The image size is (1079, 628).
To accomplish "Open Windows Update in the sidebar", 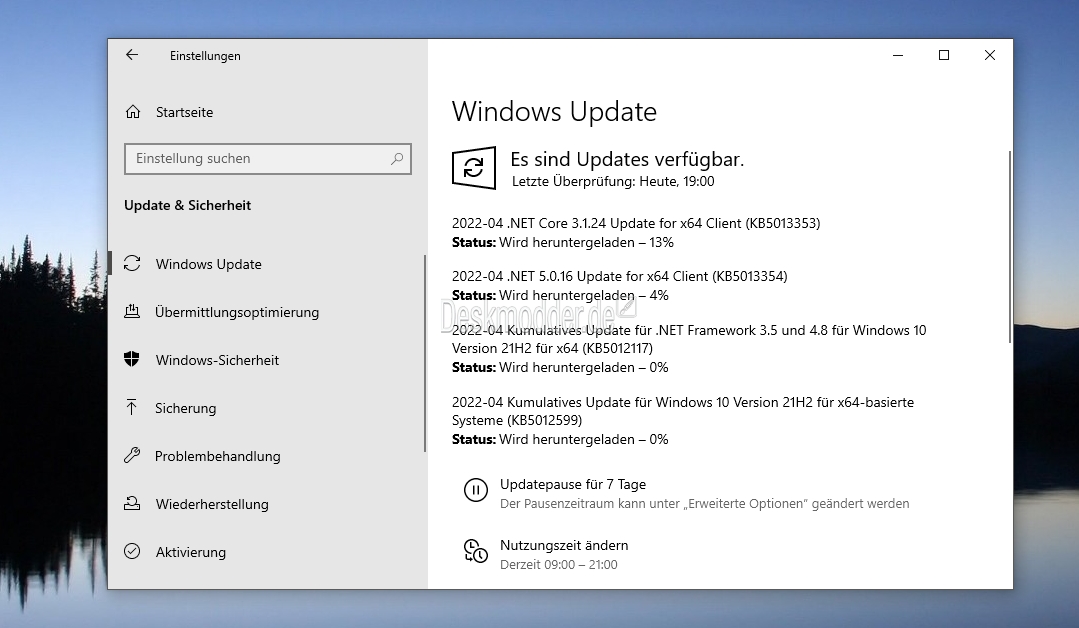I will 208,264.
